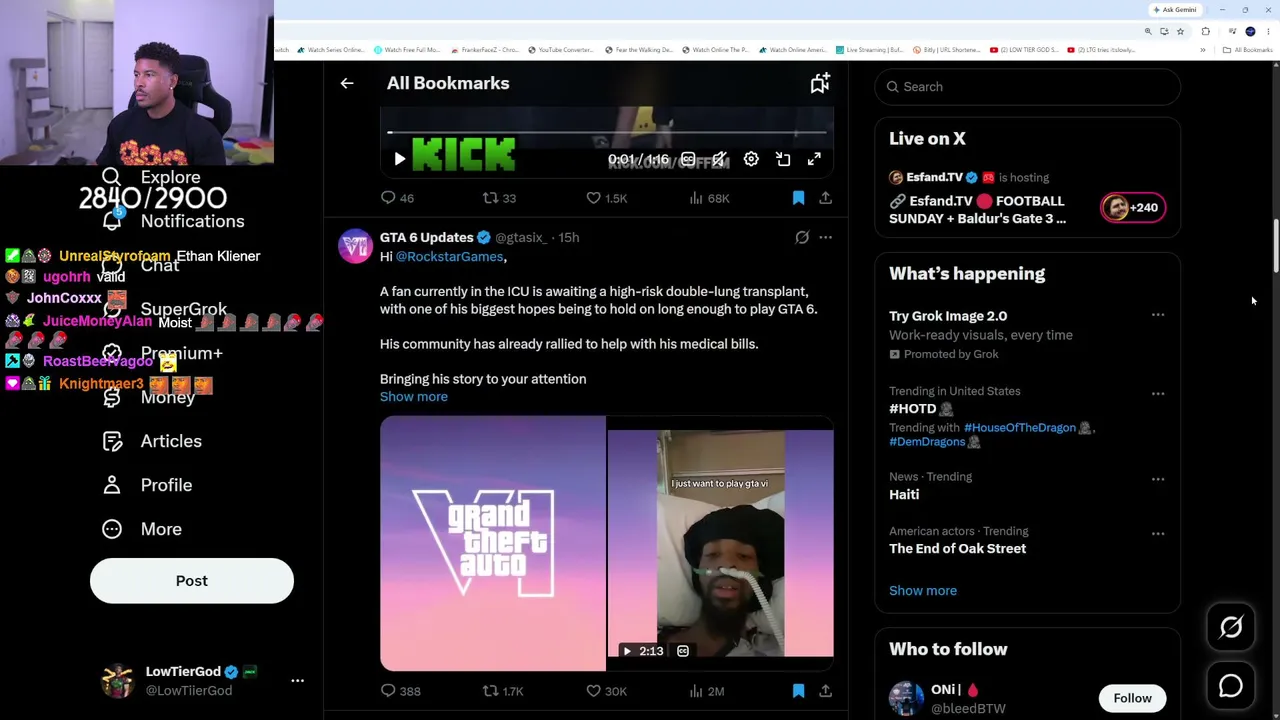Open the Bitly URL Shortener bookmark
Viewport: 1280px width, 720px height.
coord(947,50)
